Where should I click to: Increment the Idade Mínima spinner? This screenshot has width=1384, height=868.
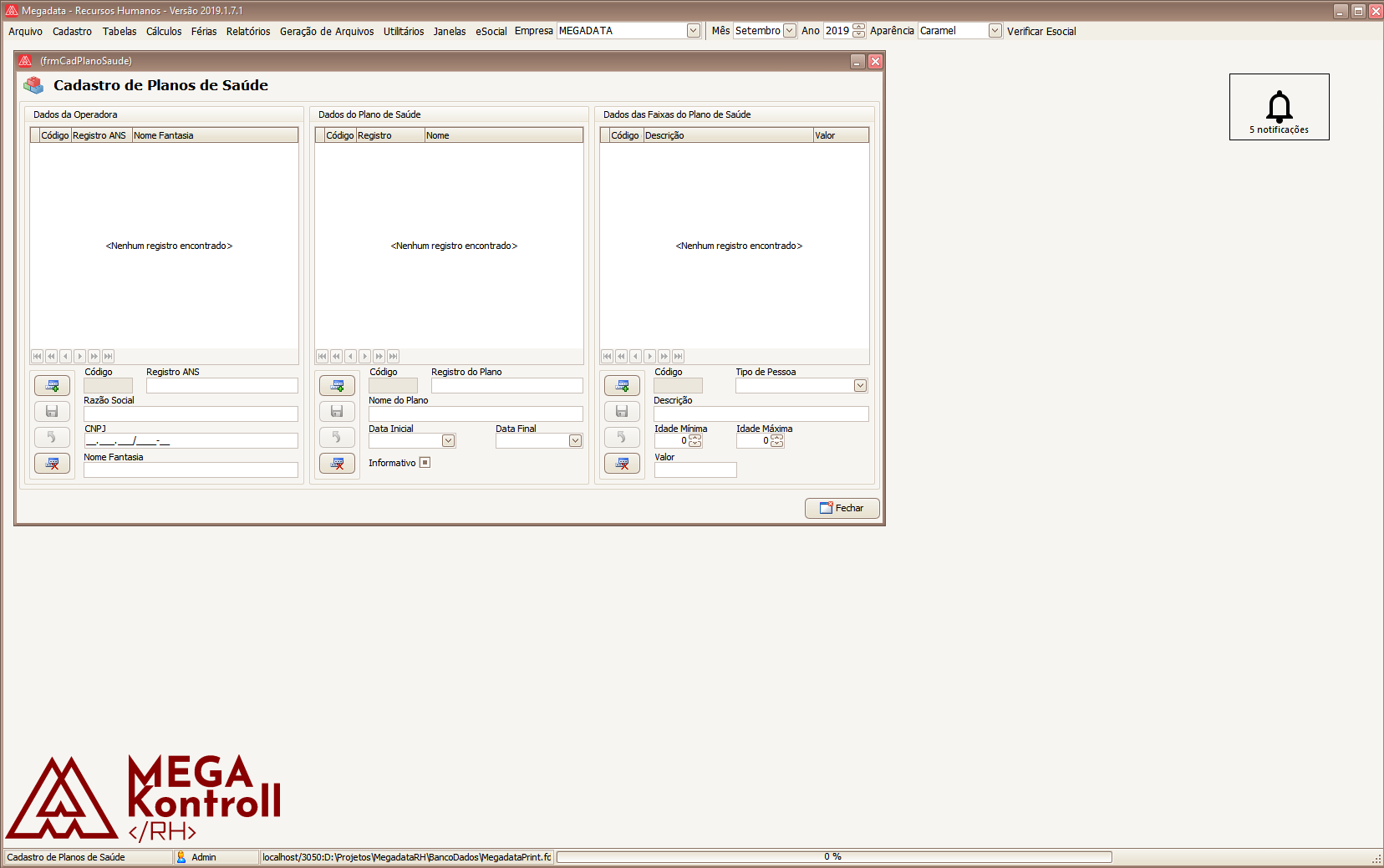click(x=695, y=437)
